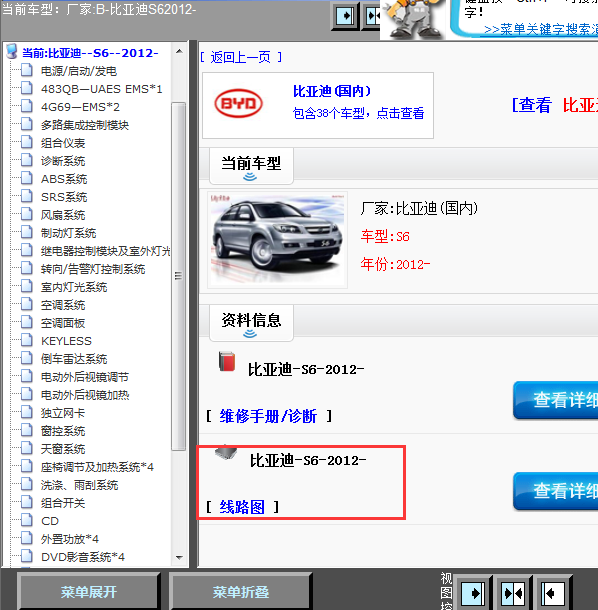
Task: Open the 线路图 link
Action: tap(242, 507)
